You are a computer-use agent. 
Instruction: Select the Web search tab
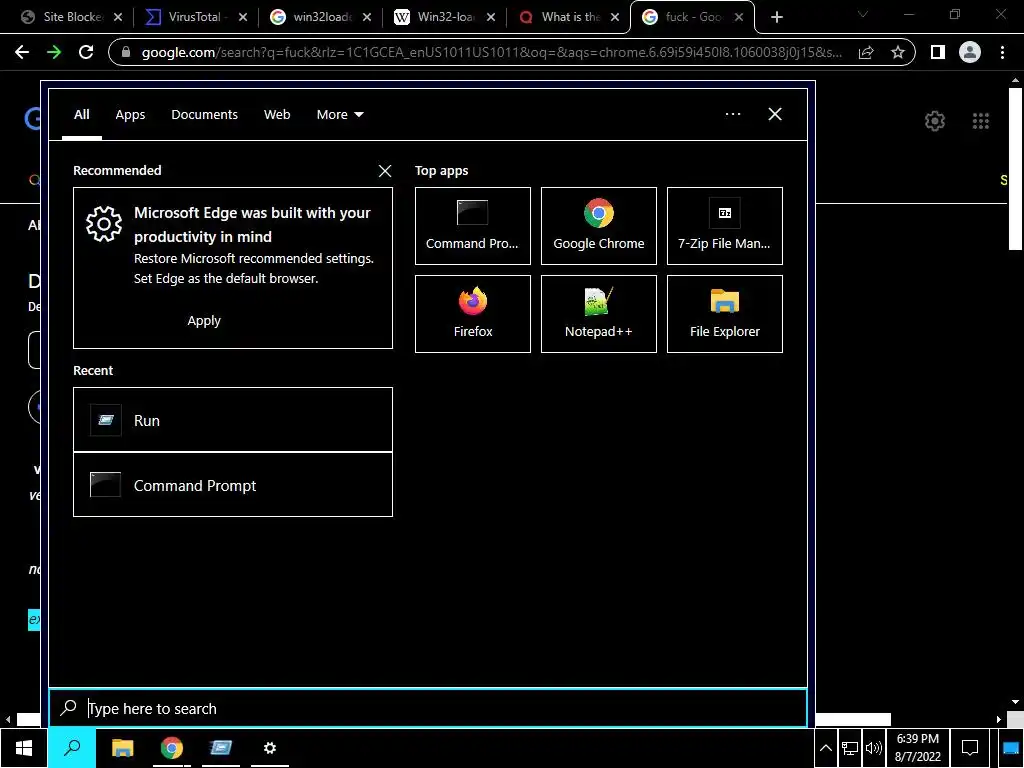(277, 115)
